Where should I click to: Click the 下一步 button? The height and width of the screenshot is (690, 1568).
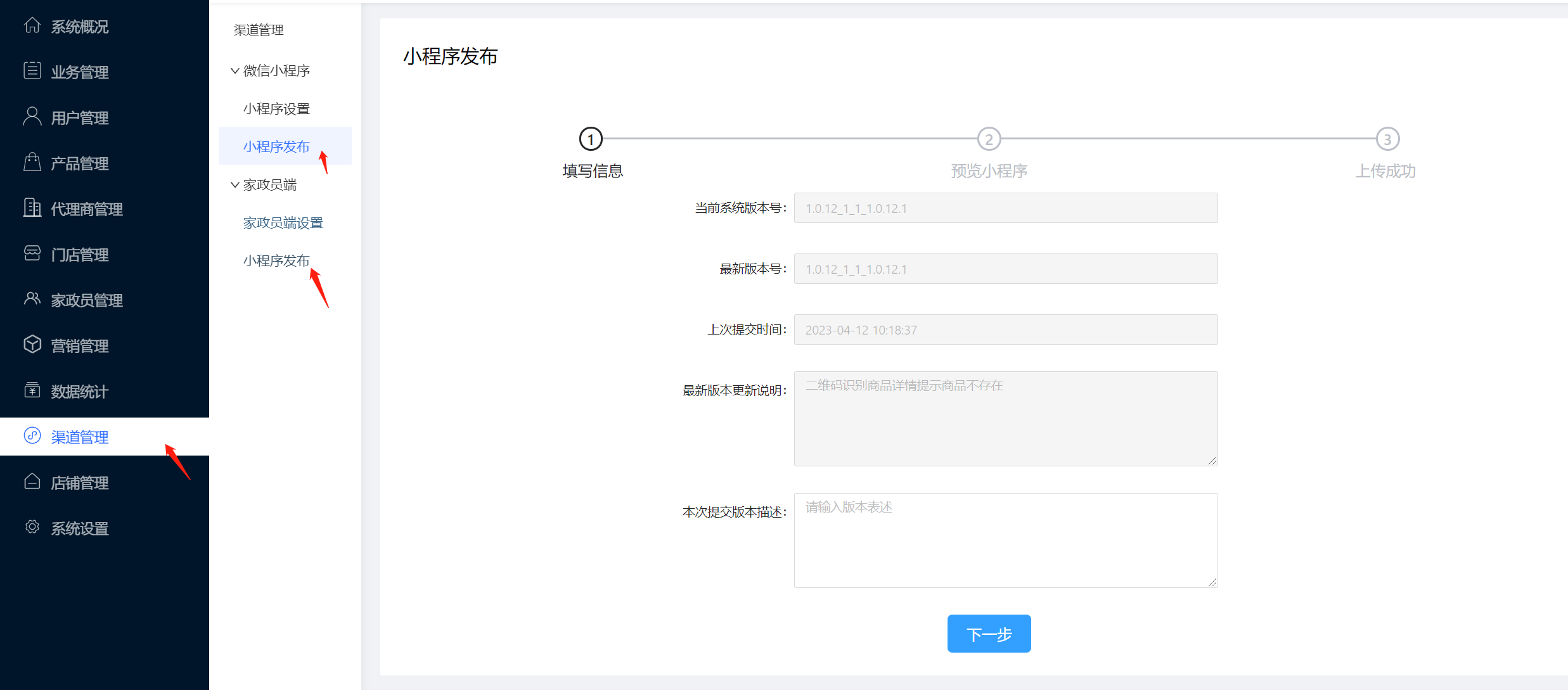(989, 634)
